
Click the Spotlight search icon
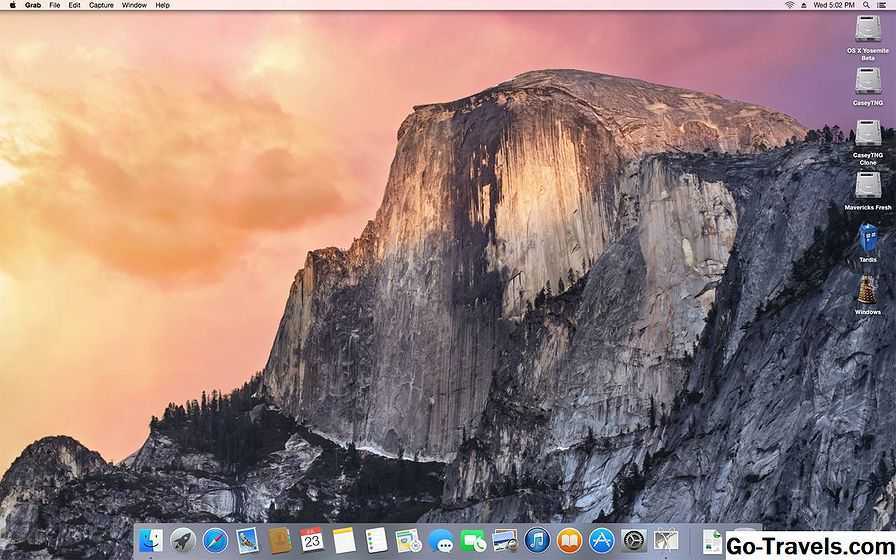(864, 5)
